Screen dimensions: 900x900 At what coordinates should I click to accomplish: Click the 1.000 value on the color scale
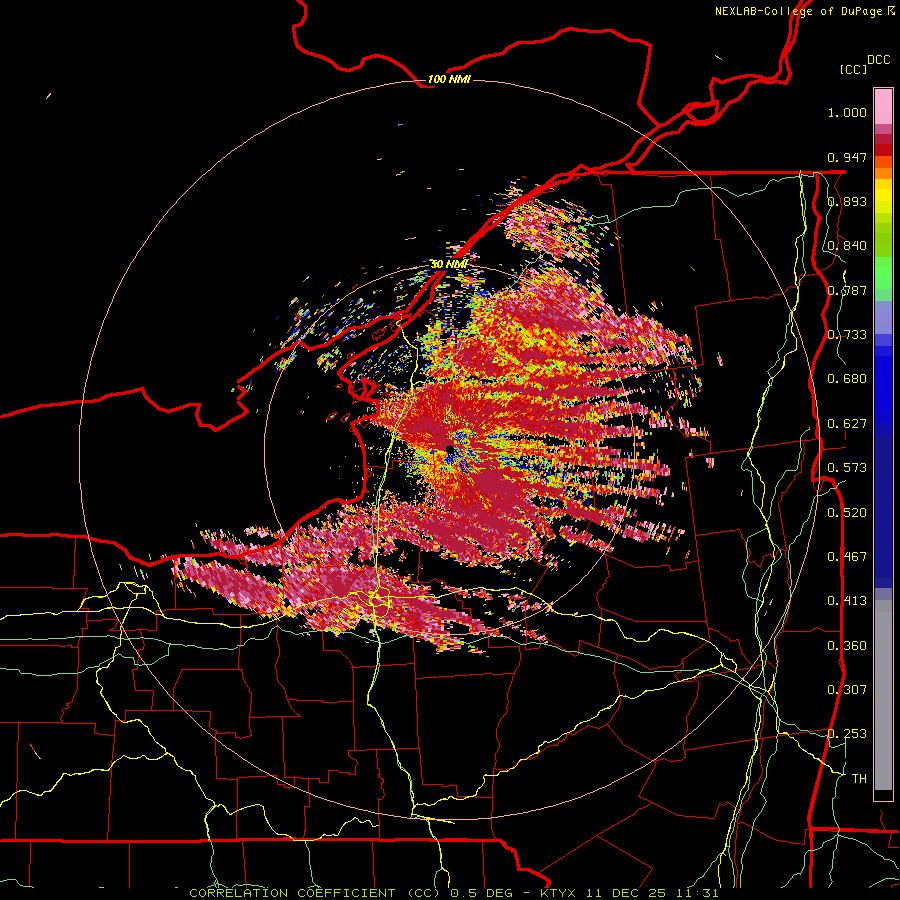tap(847, 113)
